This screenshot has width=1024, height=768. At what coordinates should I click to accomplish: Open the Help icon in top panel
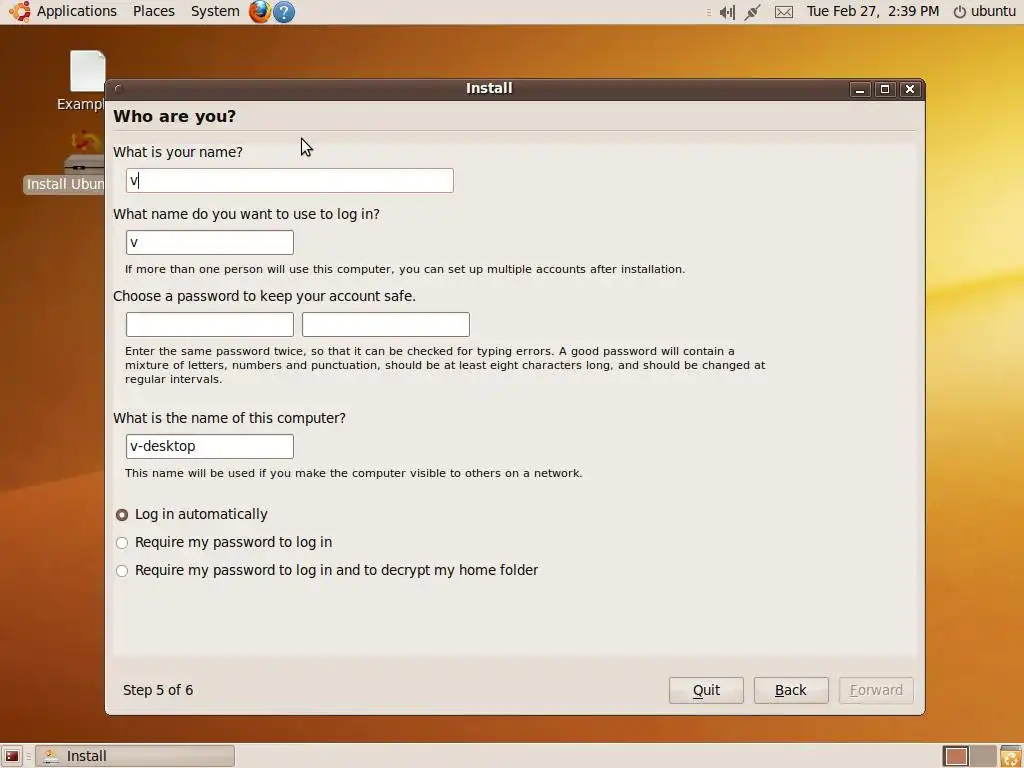point(284,12)
